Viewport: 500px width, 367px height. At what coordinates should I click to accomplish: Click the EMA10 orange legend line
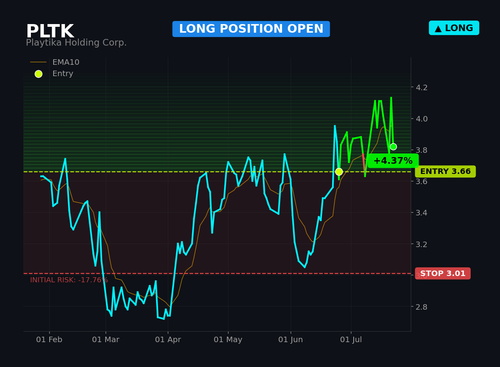38,62
